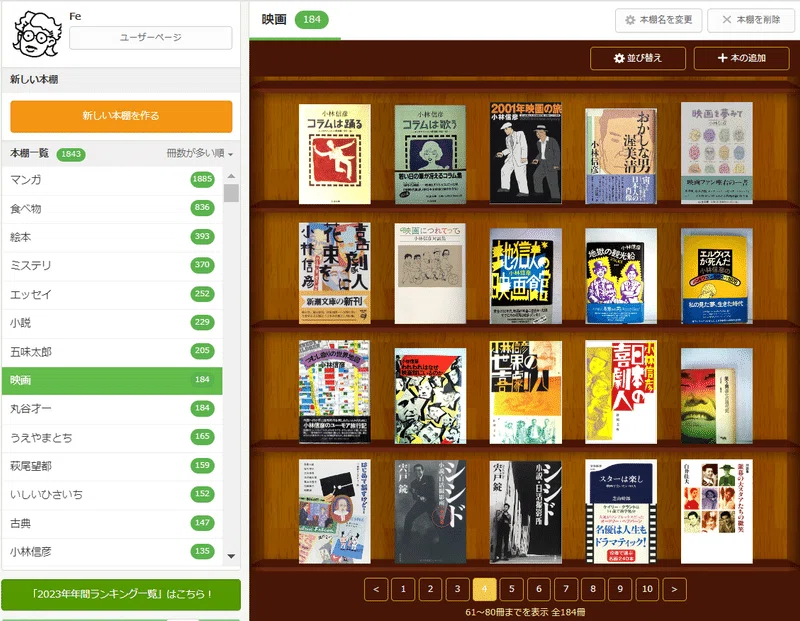Open the 日本の喜劇人 cover
800x621 pixels.
click(x=621, y=392)
